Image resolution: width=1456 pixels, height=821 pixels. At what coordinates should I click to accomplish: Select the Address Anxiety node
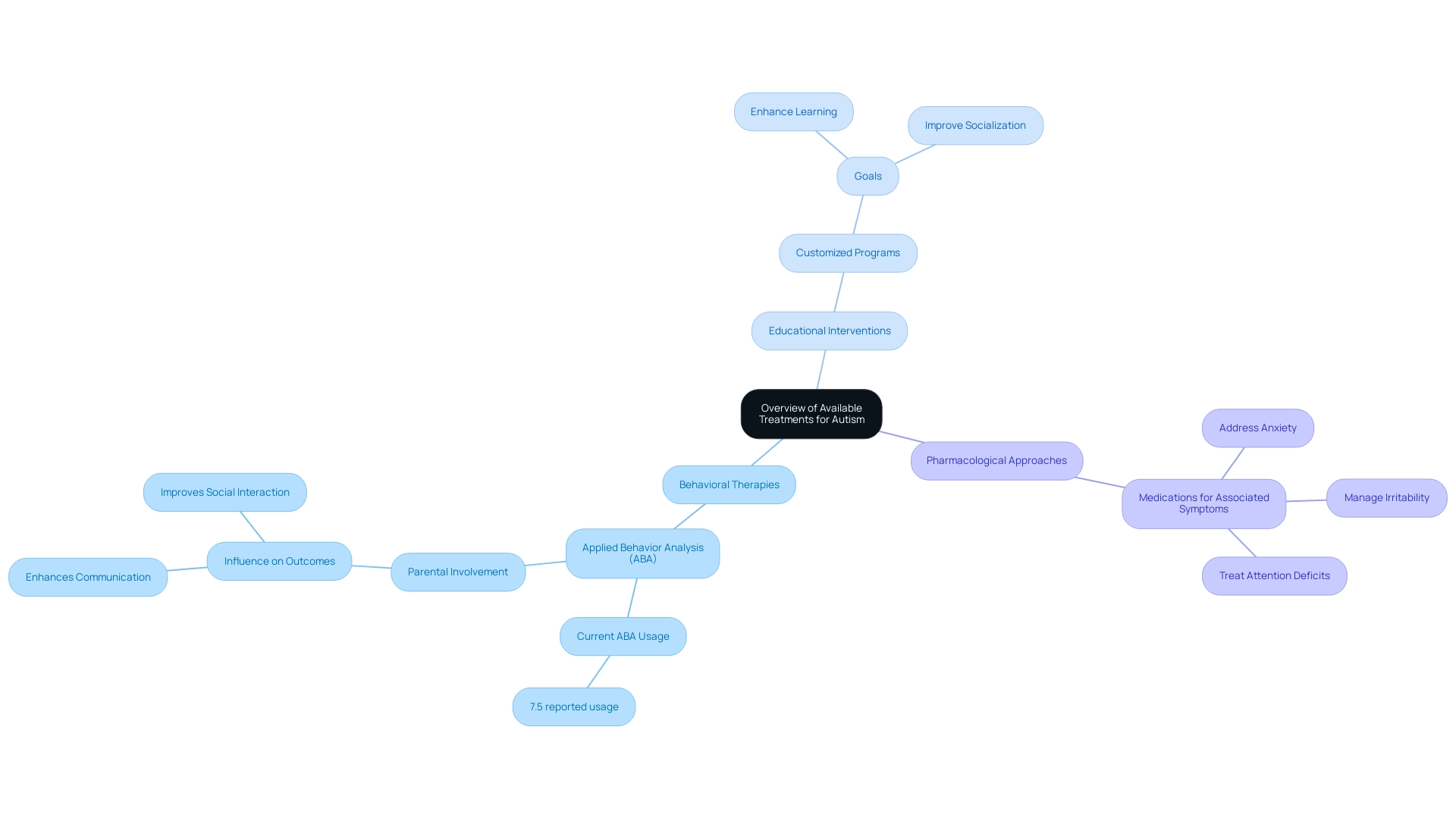[1258, 427]
